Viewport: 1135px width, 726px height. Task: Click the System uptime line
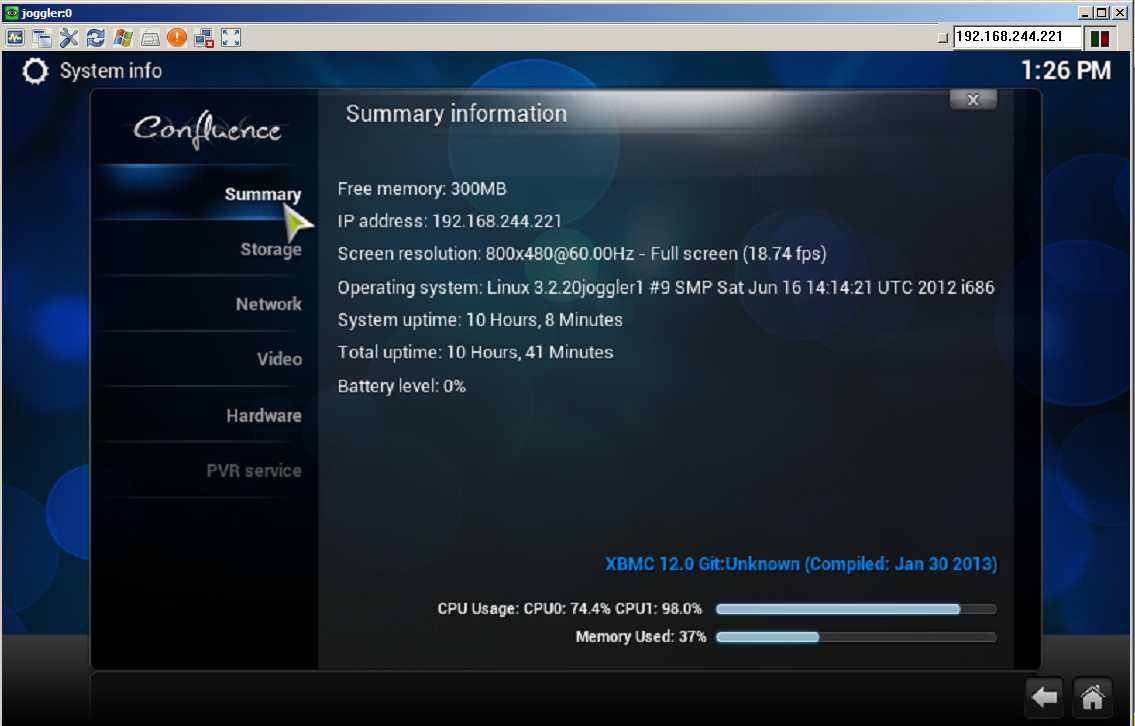pyautogui.click(x=480, y=319)
